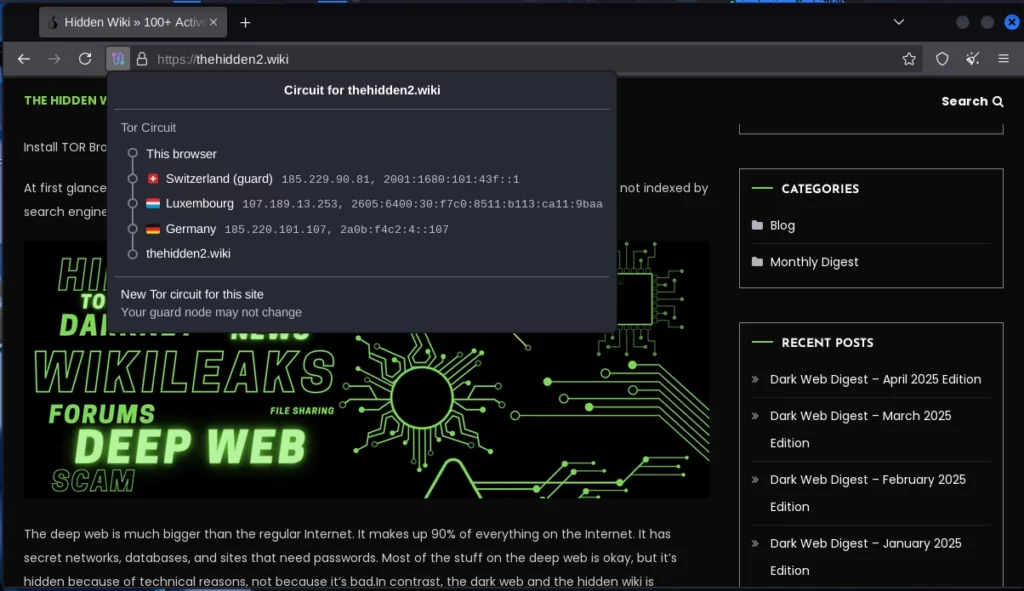Image resolution: width=1024 pixels, height=591 pixels.
Task: Click the Hidden Wiki tab favicon
Action: [x=52, y=22]
